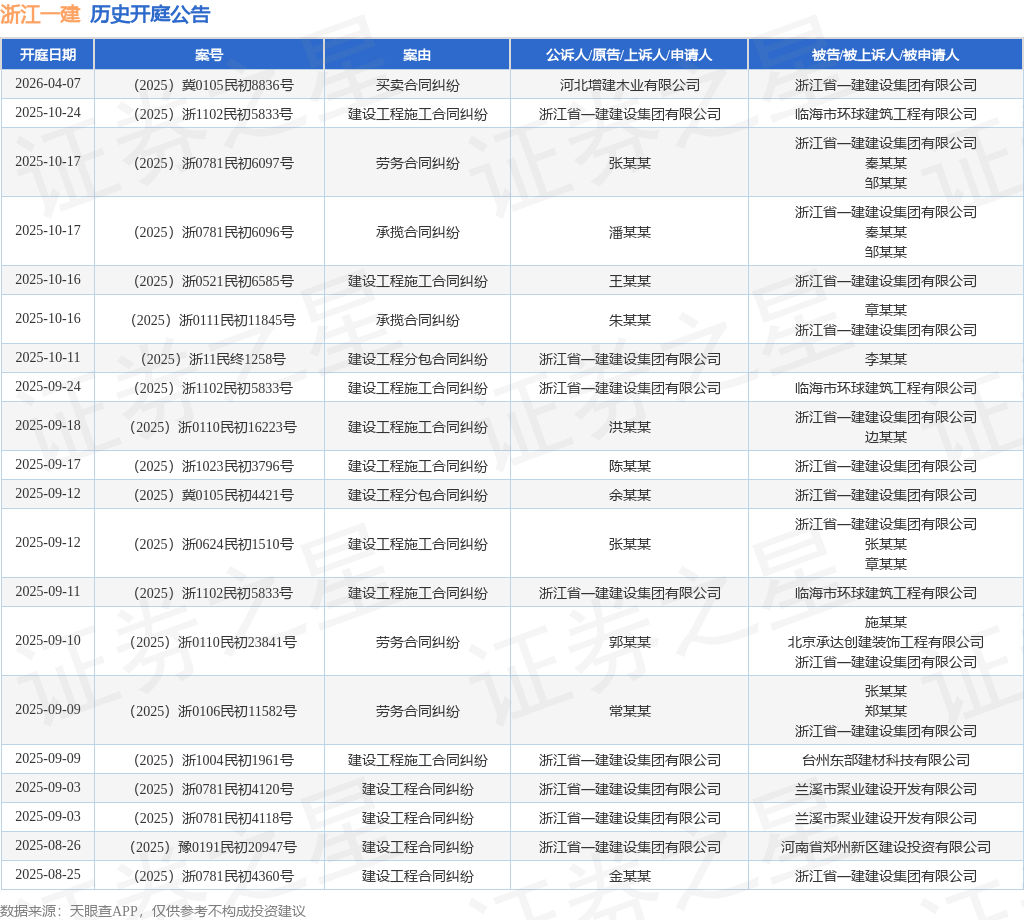Click plaintiff 潘某某

[x=630, y=232]
